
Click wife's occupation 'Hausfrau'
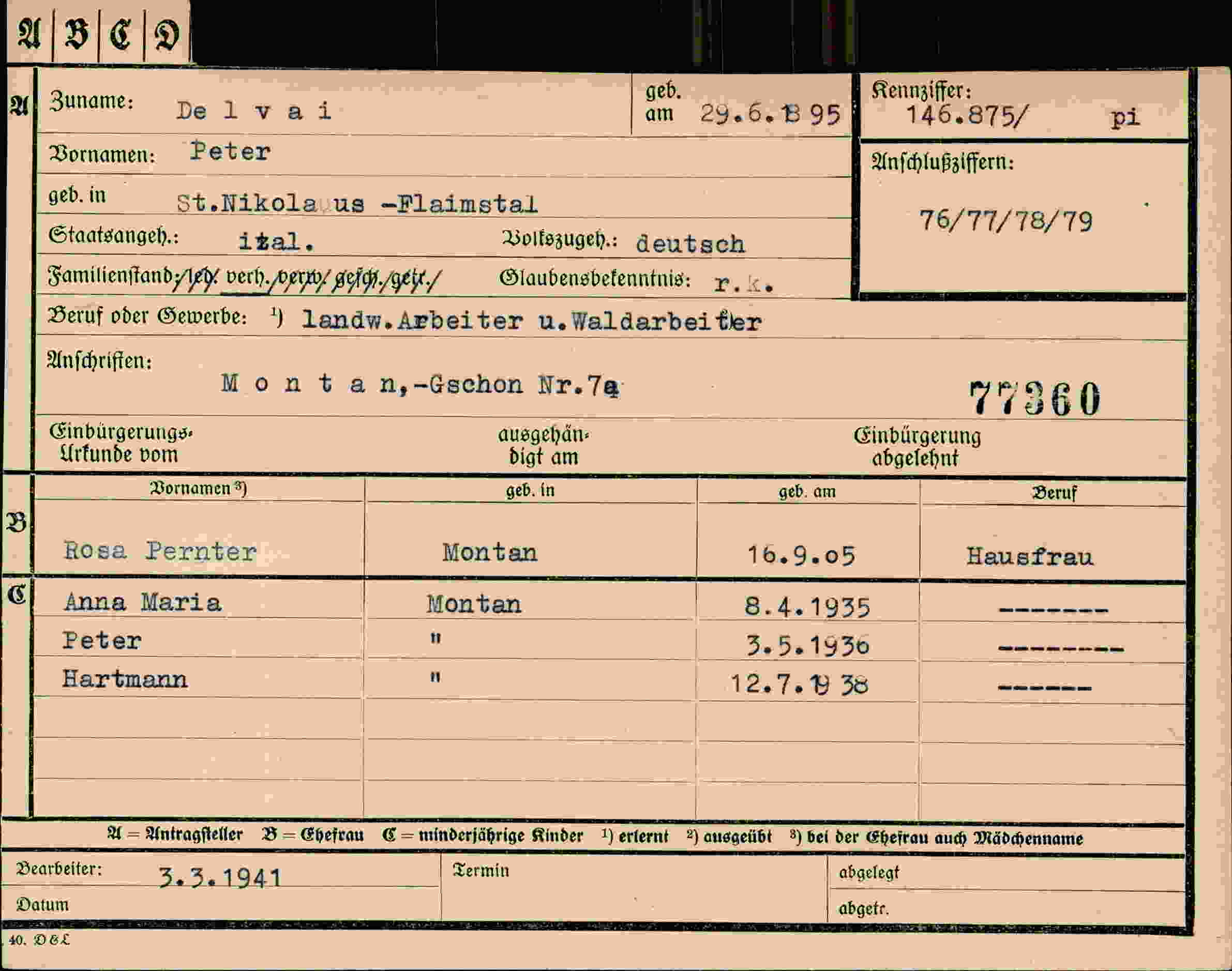[1030, 556]
